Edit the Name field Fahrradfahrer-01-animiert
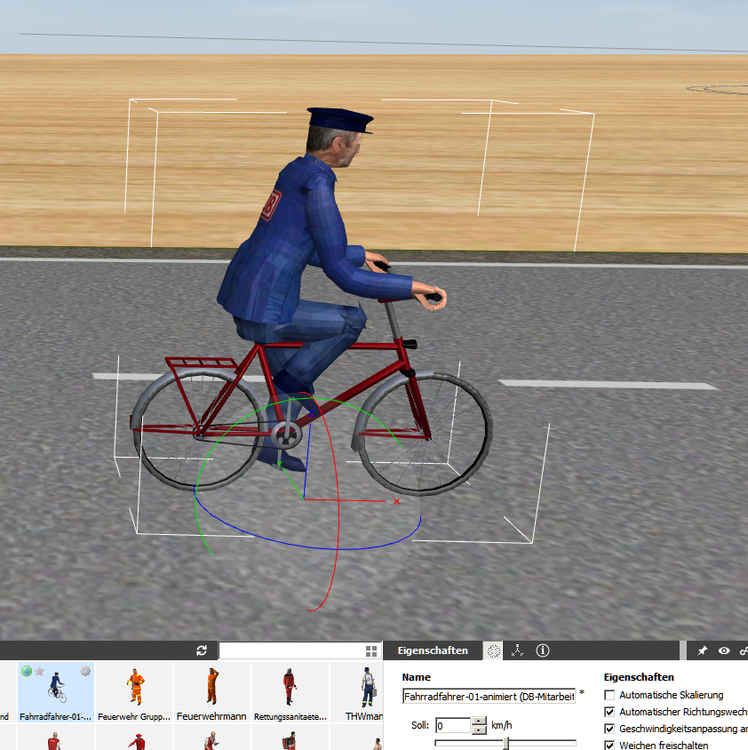Image resolution: width=748 pixels, height=750 pixels. [x=489, y=696]
